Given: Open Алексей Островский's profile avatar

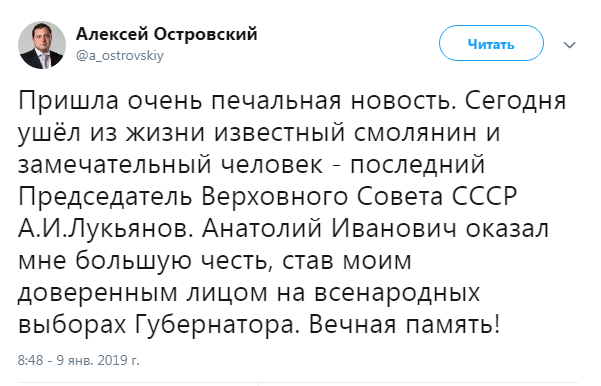Looking at the screenshot, I should (42, 45).
